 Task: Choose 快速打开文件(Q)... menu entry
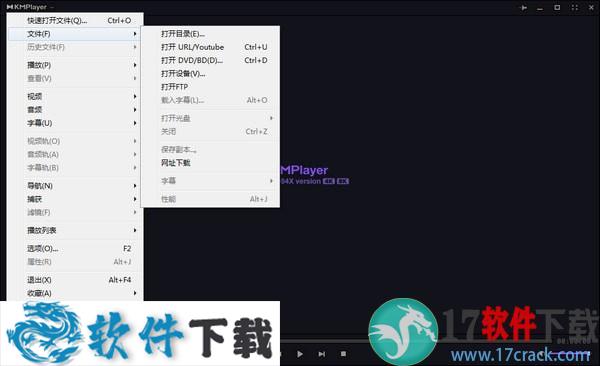75,20
